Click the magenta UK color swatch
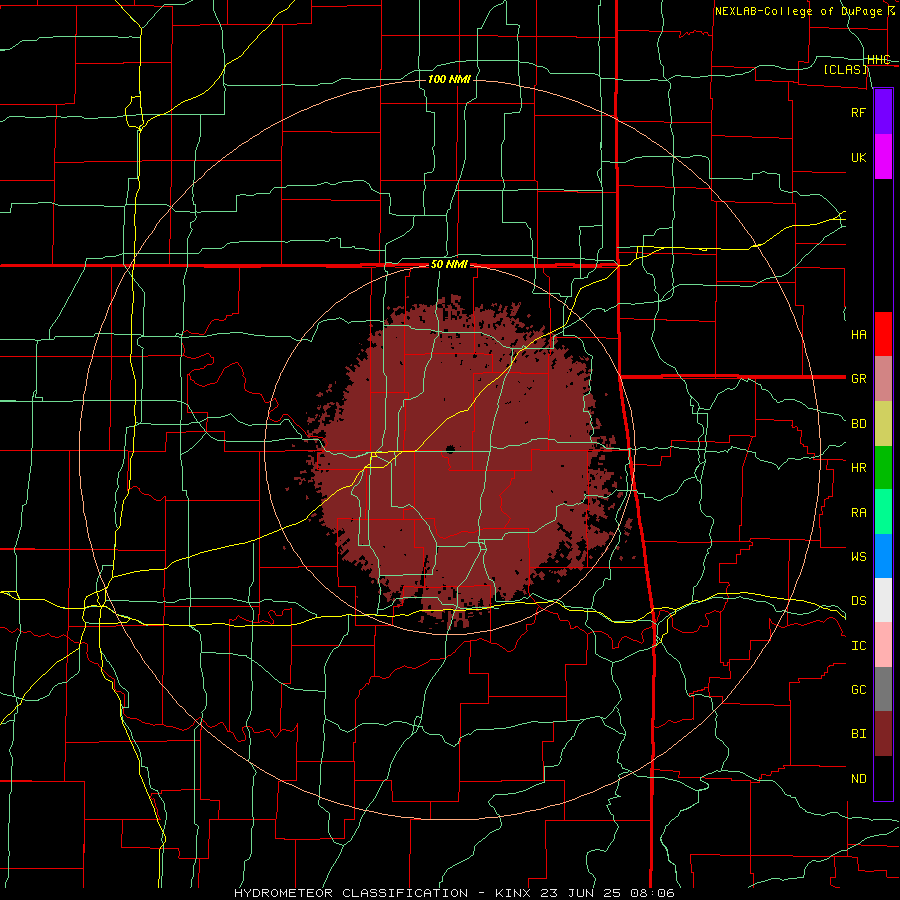This screenshot has width=900, height=900. point(883,157)
